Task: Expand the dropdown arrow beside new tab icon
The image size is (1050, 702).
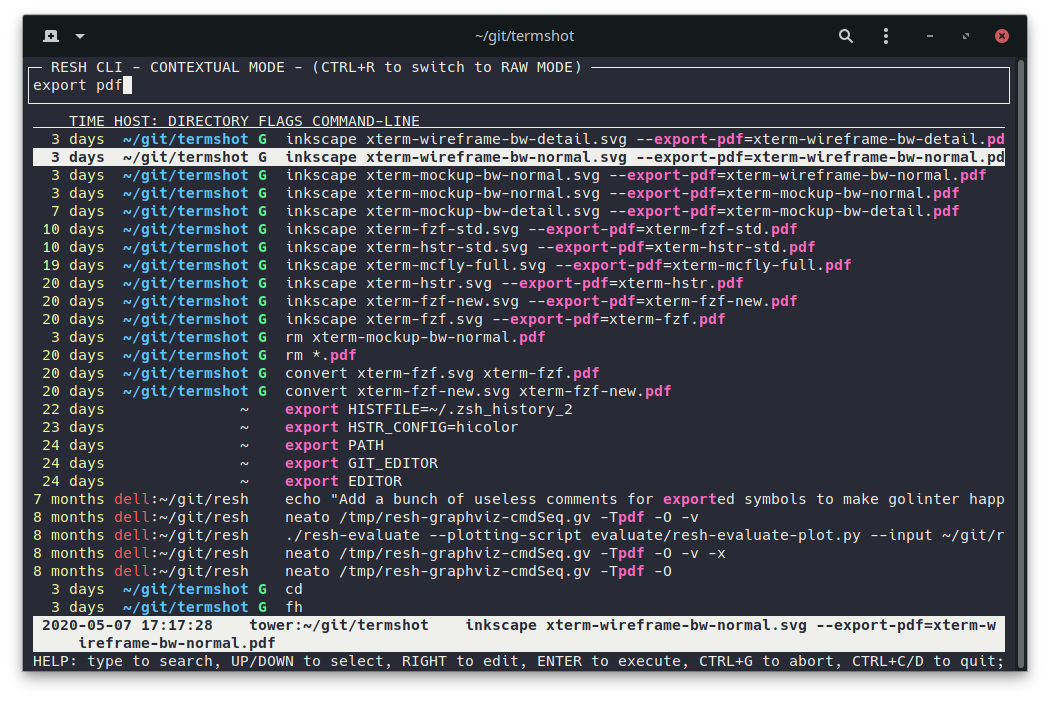Action: click(80, 36)
